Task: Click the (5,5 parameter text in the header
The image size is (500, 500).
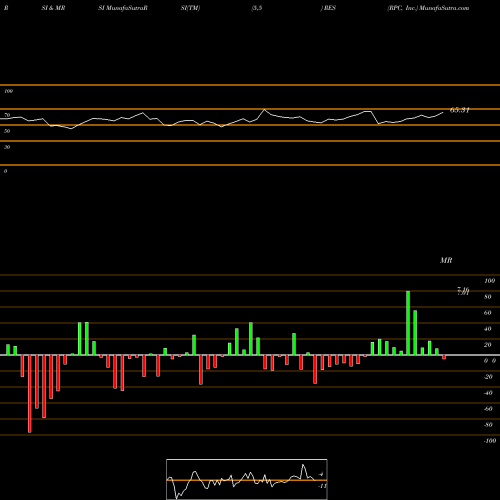Action: [257, 8]
